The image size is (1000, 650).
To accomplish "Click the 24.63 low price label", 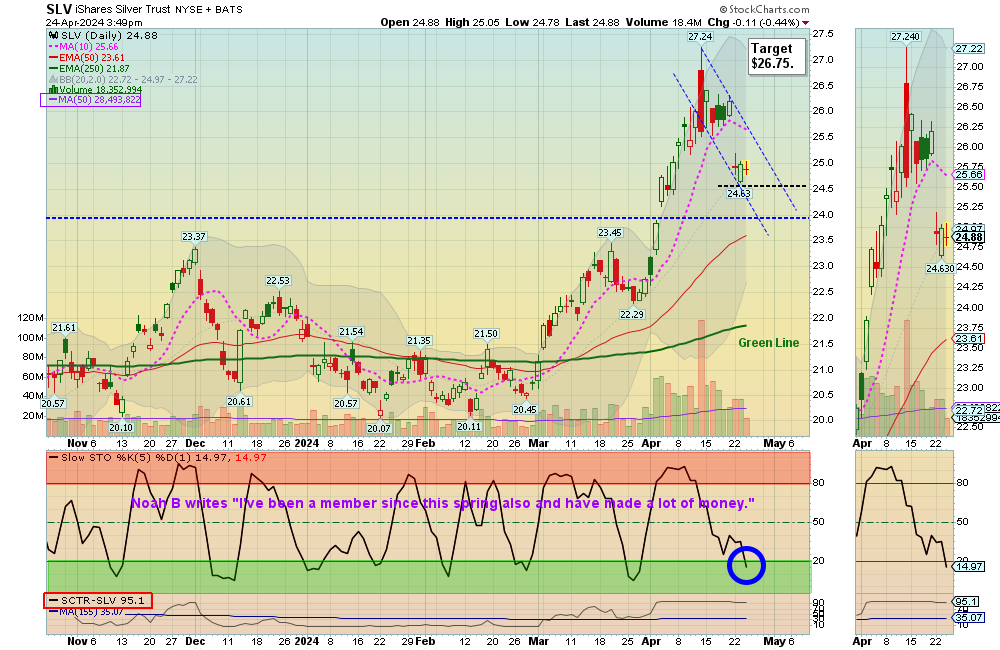I will tap(739, 193).
